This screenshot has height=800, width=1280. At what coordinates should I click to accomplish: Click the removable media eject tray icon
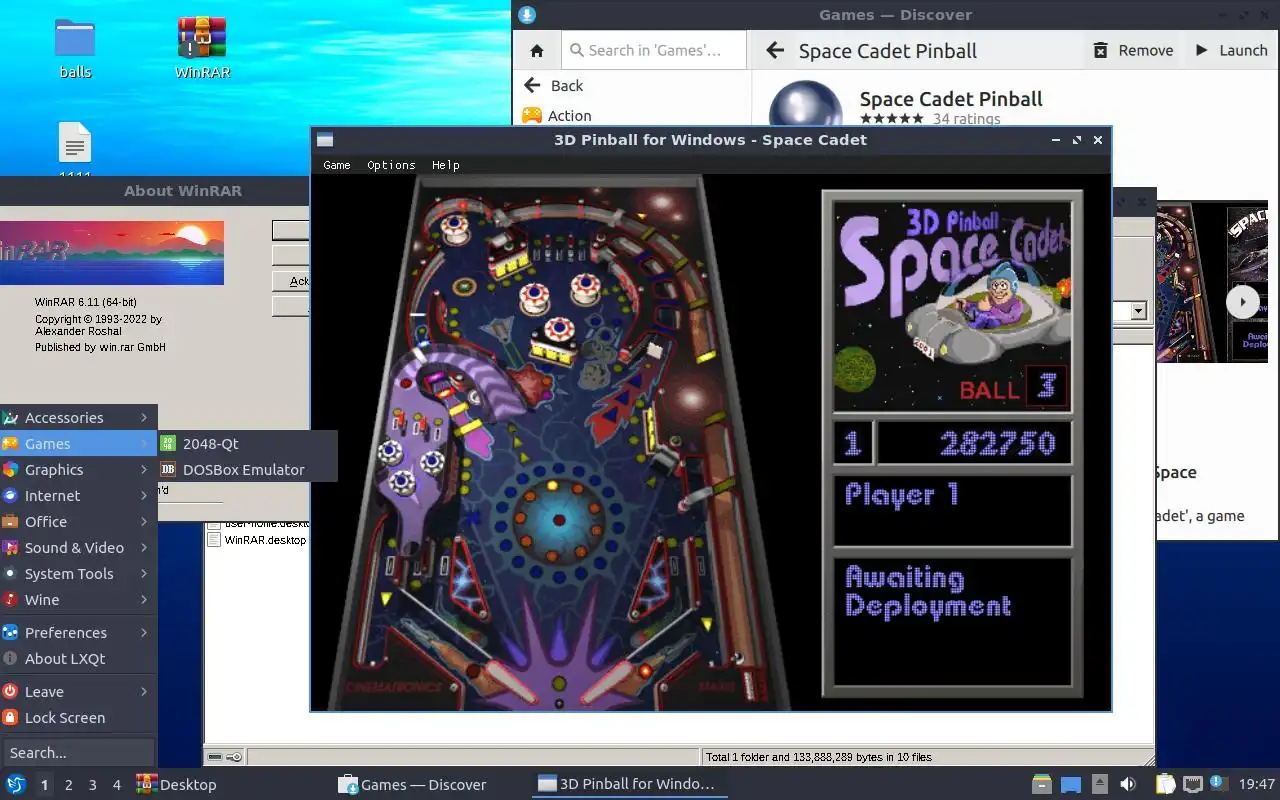tap(1099, 784)
